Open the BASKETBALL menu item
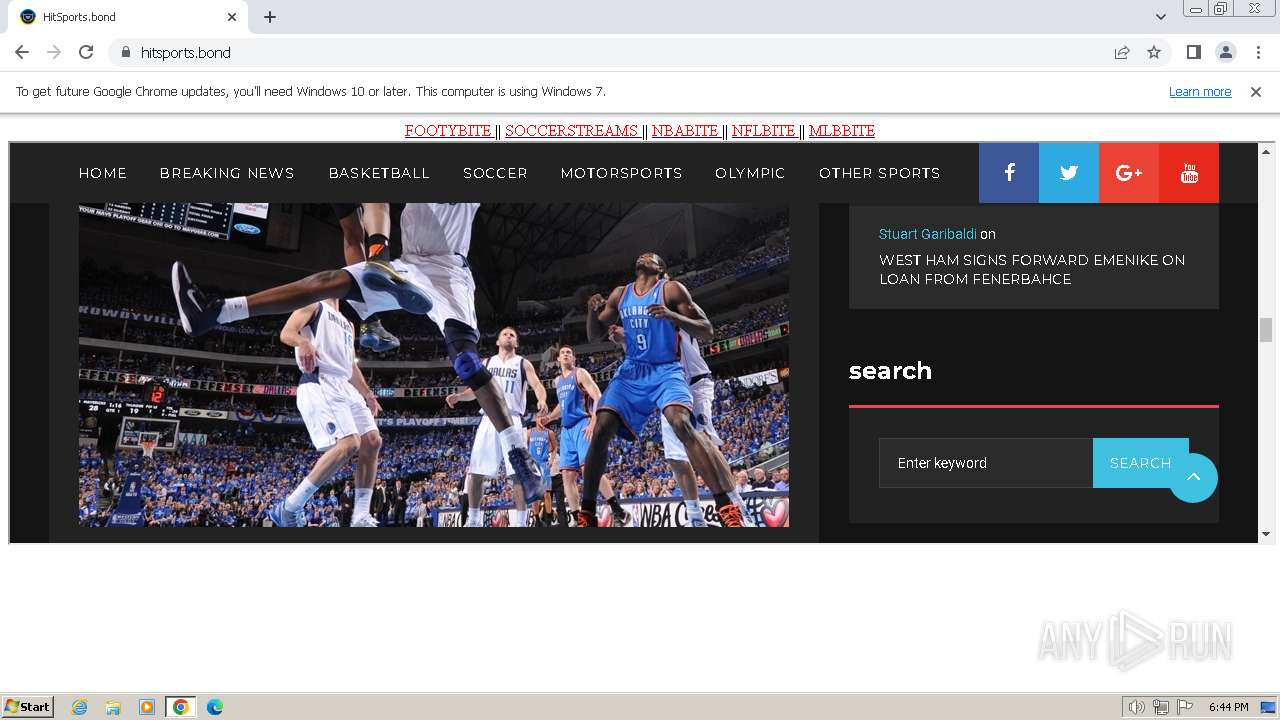The image size is (1280, 720). pos(379,173)
